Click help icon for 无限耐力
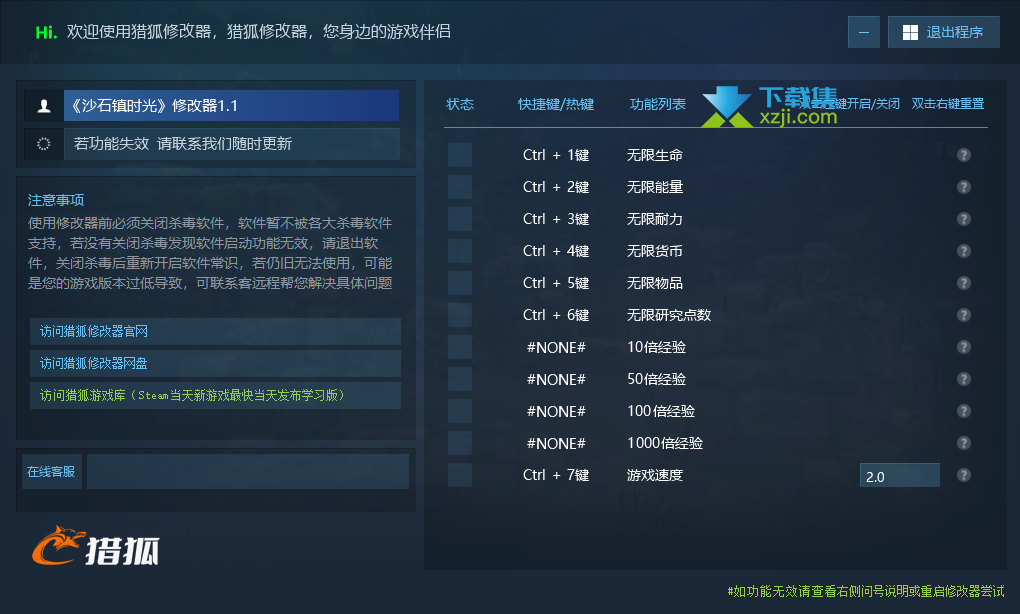This screenshot has width=1020, height=614. tap(963, 219)
